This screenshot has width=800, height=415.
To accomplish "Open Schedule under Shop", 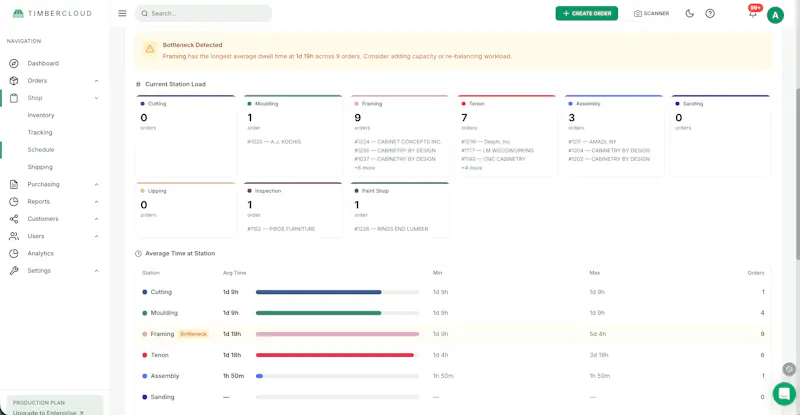I will pos(41,150).
